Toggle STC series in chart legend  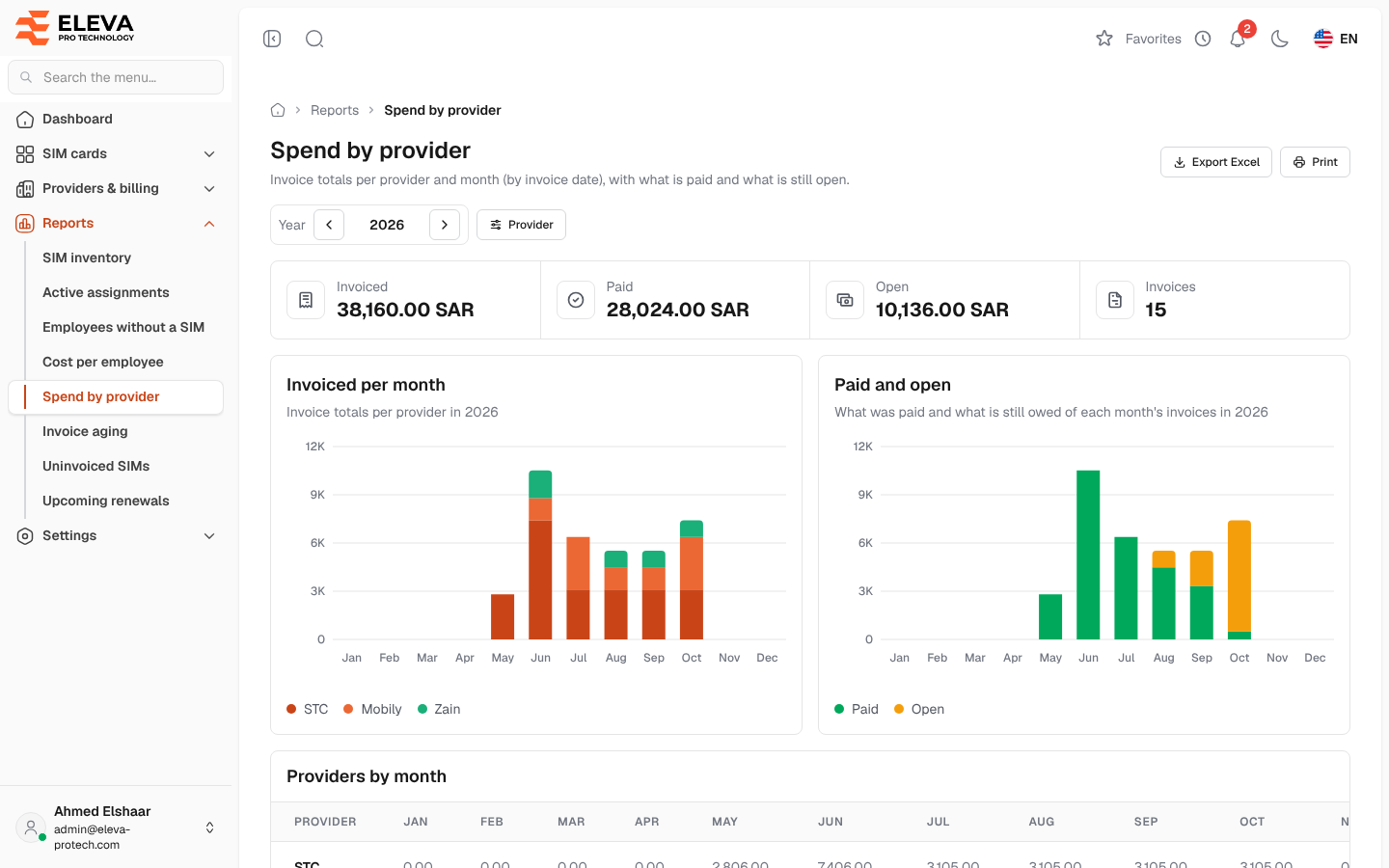[308, 709]
